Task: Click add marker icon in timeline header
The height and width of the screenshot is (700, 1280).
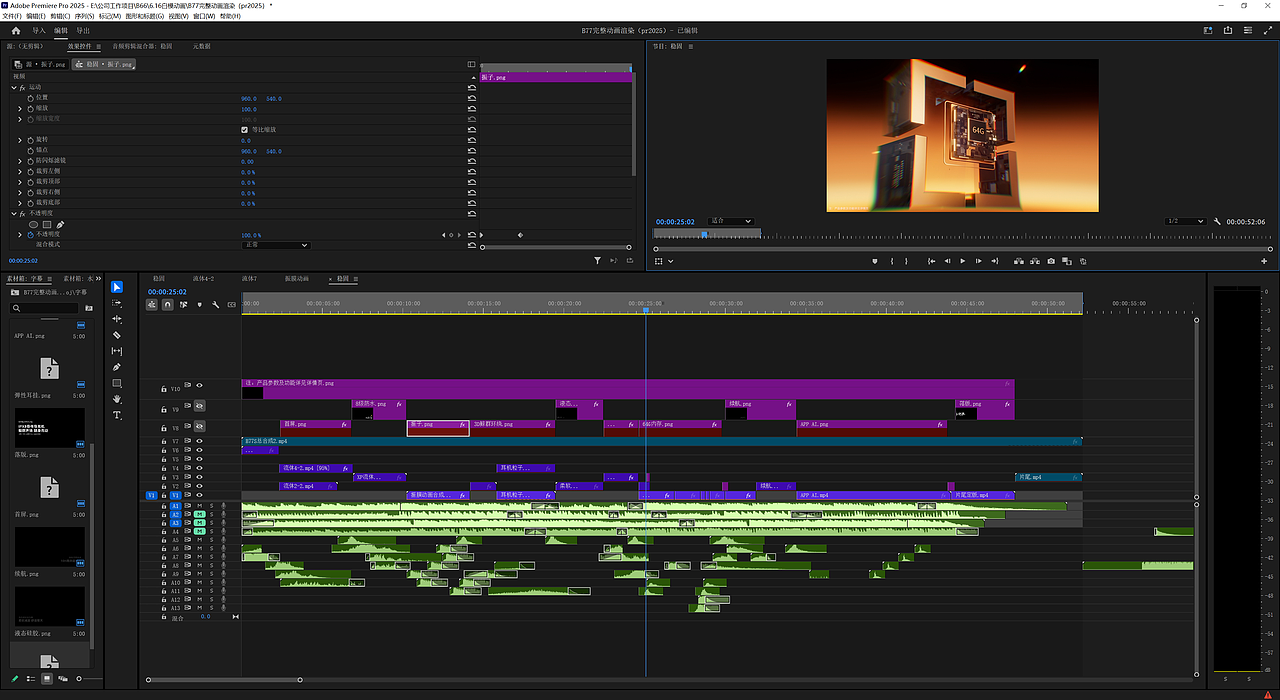Action: (x=199, y=305)
